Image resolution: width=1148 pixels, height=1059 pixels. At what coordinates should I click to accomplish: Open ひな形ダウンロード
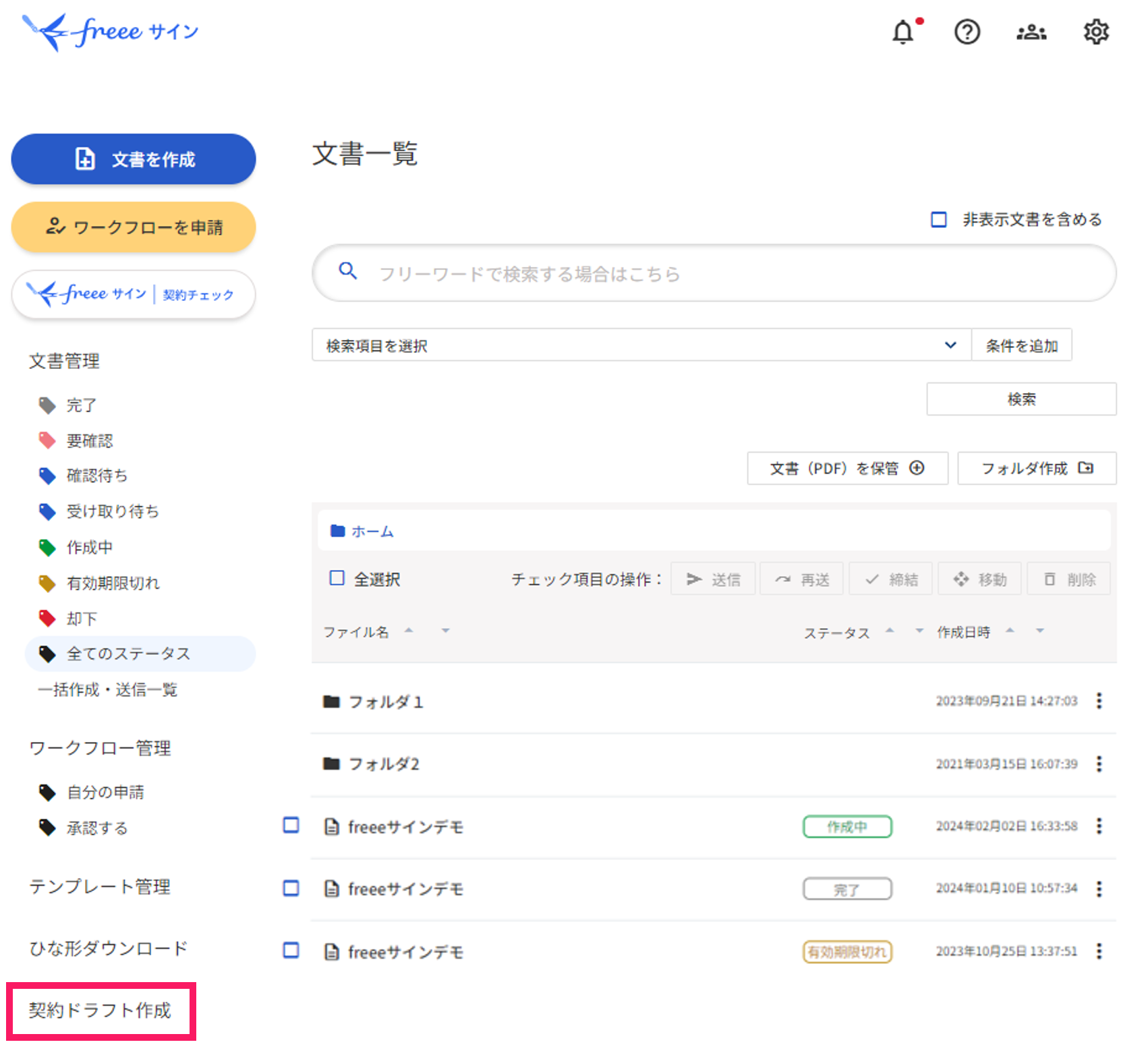pos(109,948)
